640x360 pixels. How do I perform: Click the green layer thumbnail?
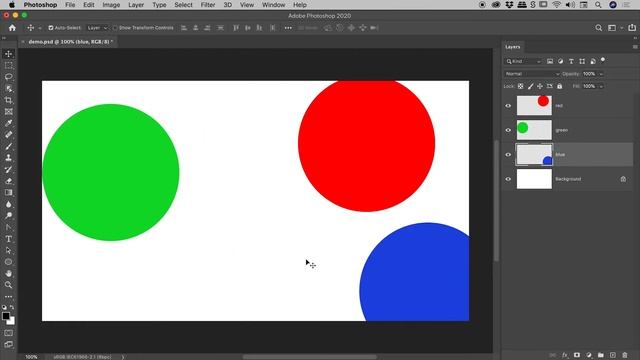click(x=534, y=130)
